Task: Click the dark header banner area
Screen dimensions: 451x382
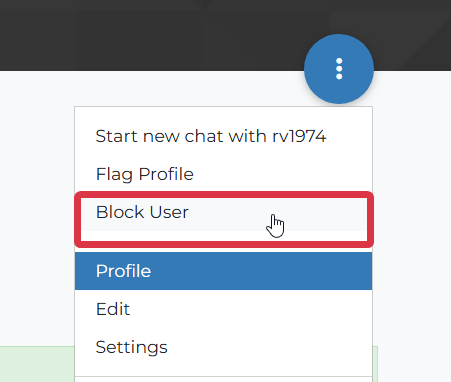Action: tap(150, 33)
